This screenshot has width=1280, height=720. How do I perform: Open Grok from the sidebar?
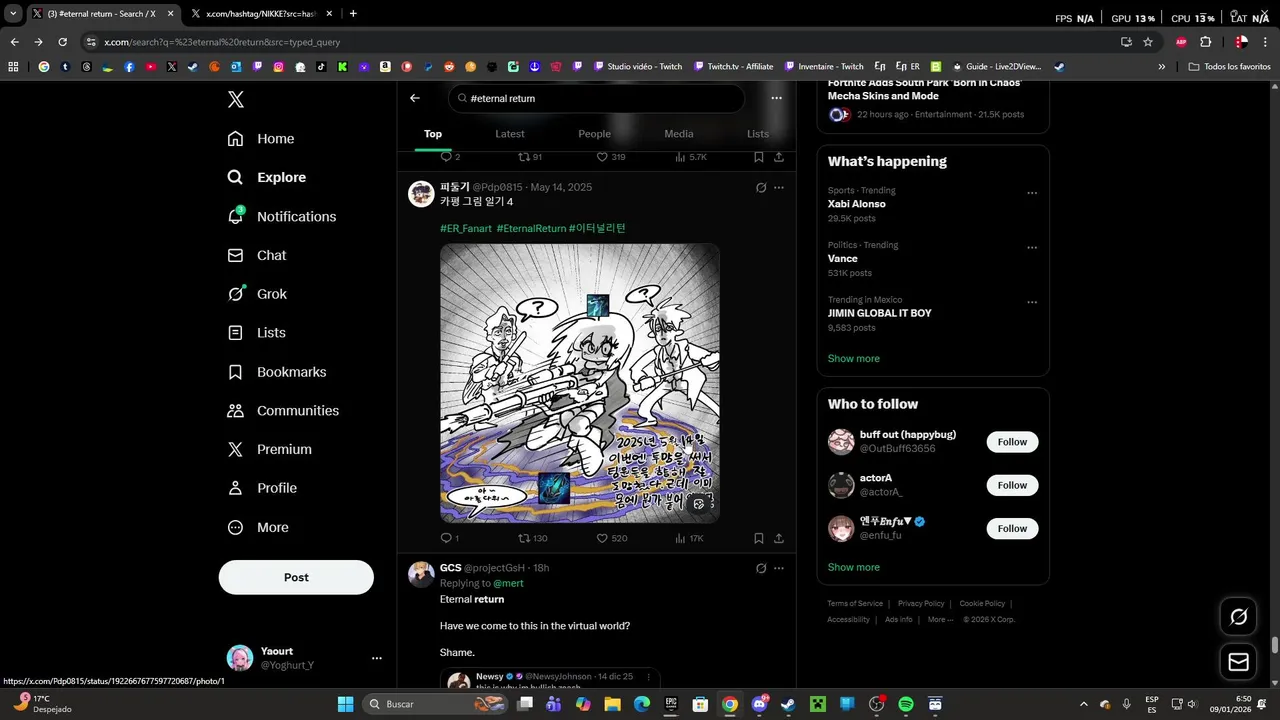pyautogui.click(x=257, y=294)
